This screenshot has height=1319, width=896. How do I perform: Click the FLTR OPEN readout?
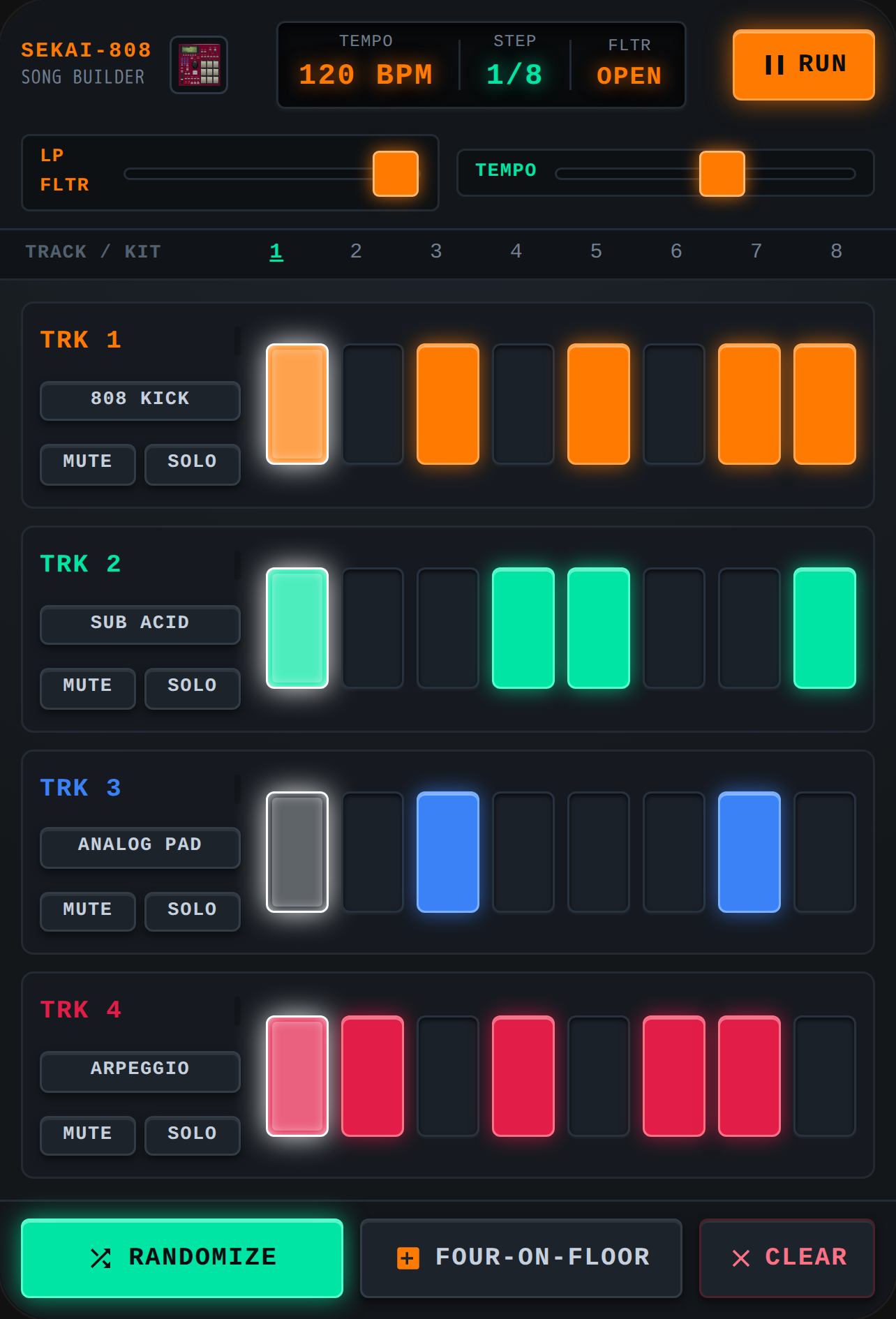629,76
